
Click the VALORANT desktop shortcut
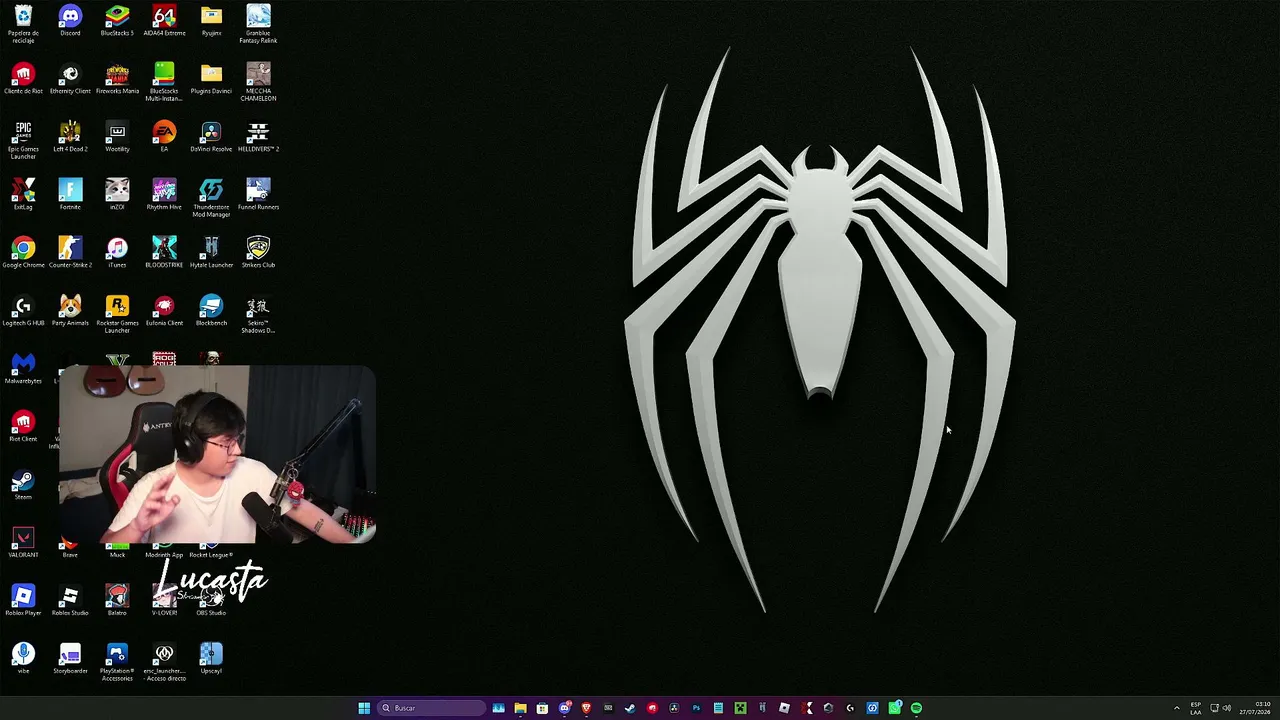coord(23,543)
